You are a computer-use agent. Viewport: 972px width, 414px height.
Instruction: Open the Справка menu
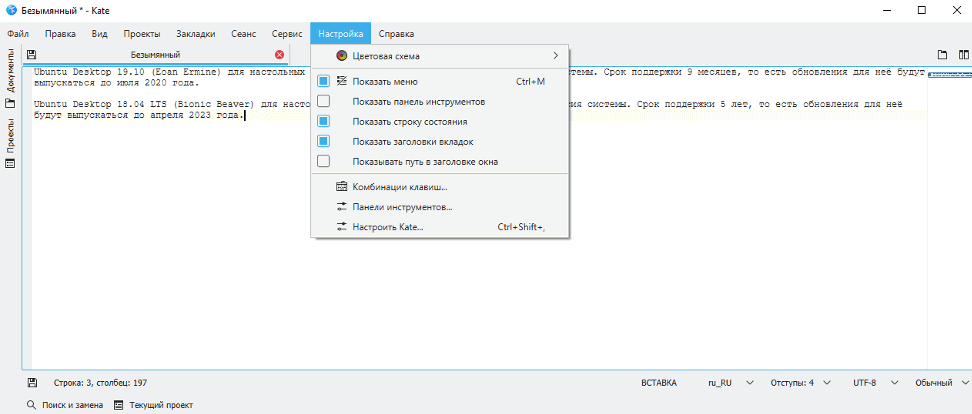(396, 33)
